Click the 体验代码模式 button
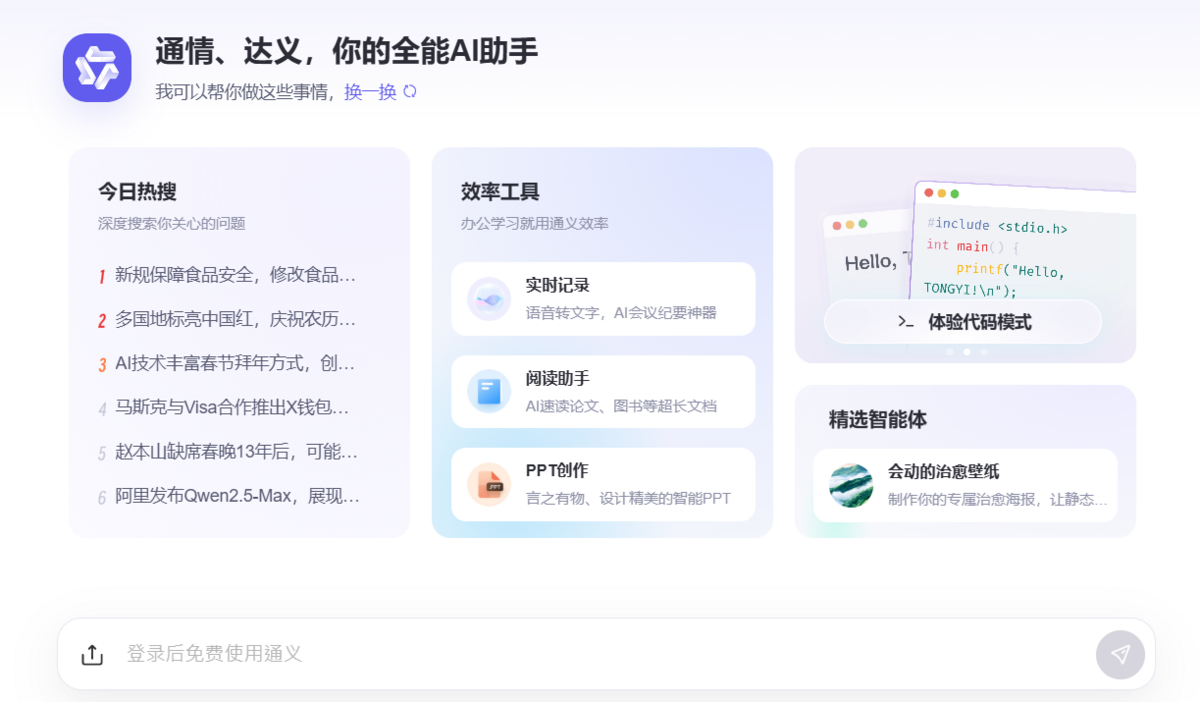Image resolution: width=1200 pixels, height=702 pixels. point(963,322)
